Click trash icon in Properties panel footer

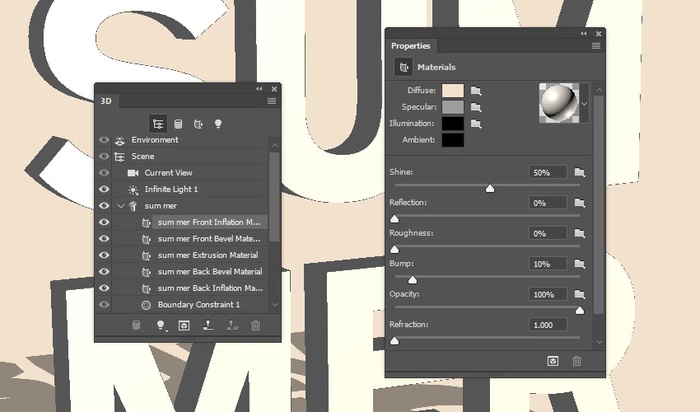coord(577,361)
